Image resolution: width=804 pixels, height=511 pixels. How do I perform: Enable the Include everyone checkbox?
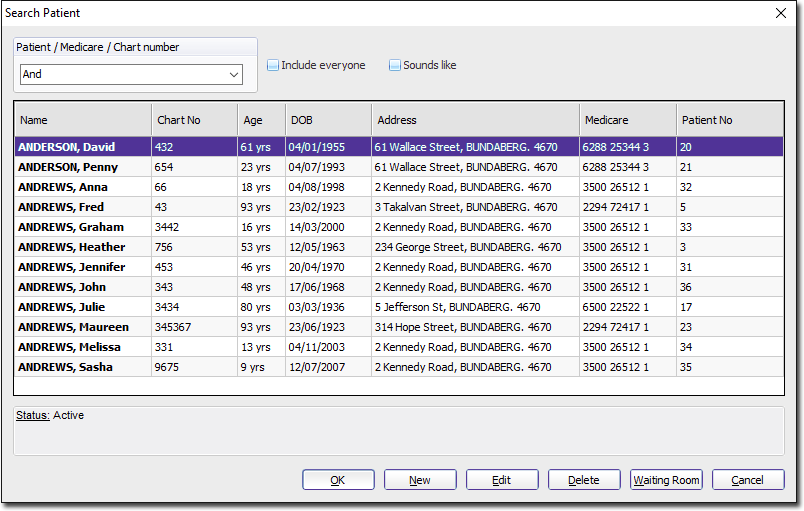pyautogui.click(x=273, y=66)
